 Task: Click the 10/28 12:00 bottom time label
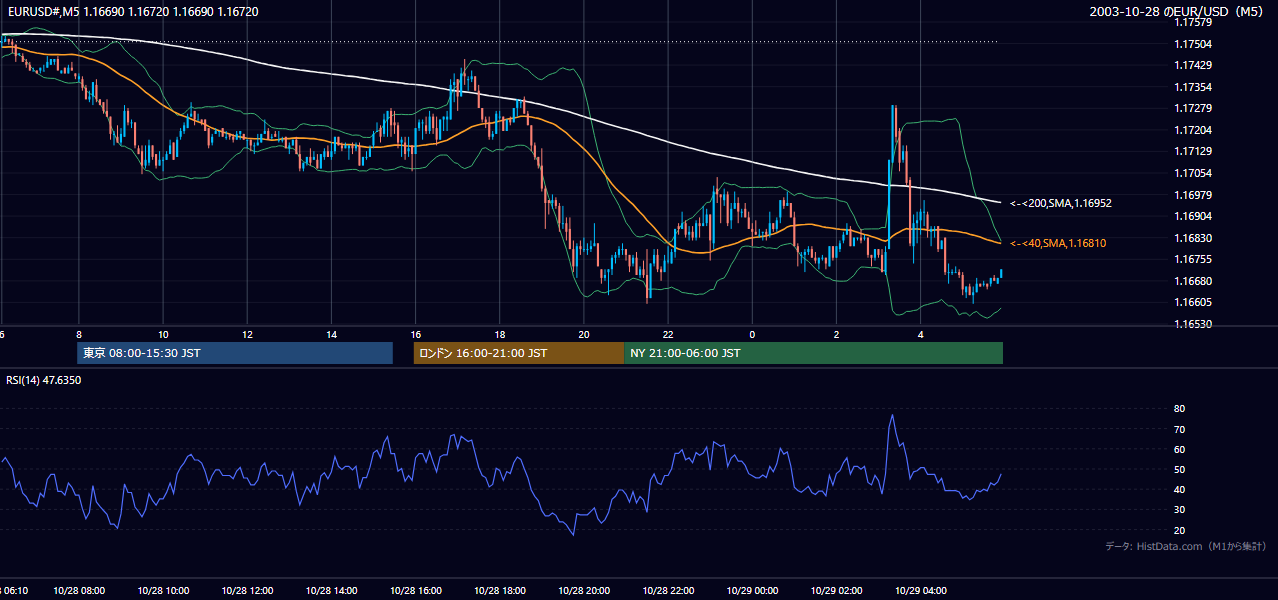[247, 591]
